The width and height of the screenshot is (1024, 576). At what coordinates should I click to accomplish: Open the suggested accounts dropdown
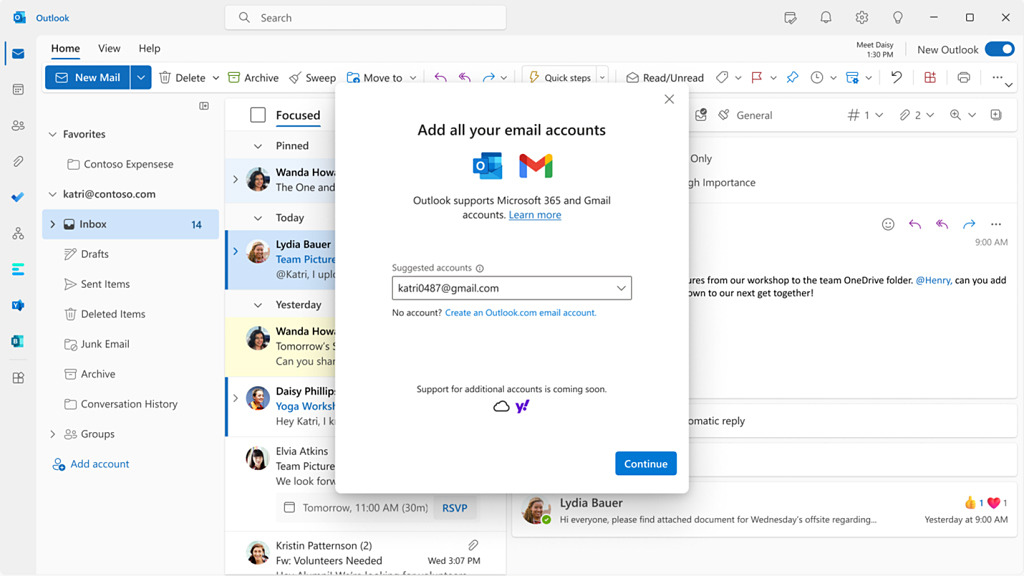tap(623, 287)
